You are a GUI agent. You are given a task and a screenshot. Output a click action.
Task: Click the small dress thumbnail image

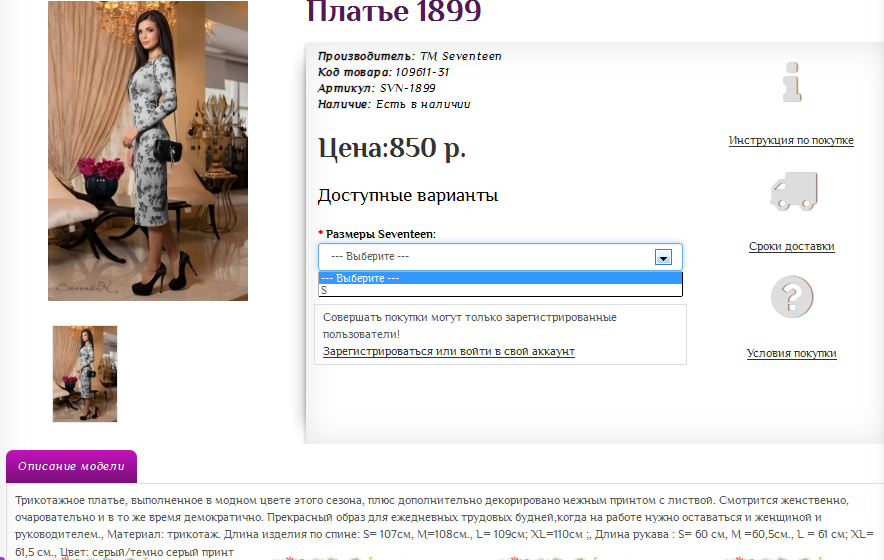[85, 374]
